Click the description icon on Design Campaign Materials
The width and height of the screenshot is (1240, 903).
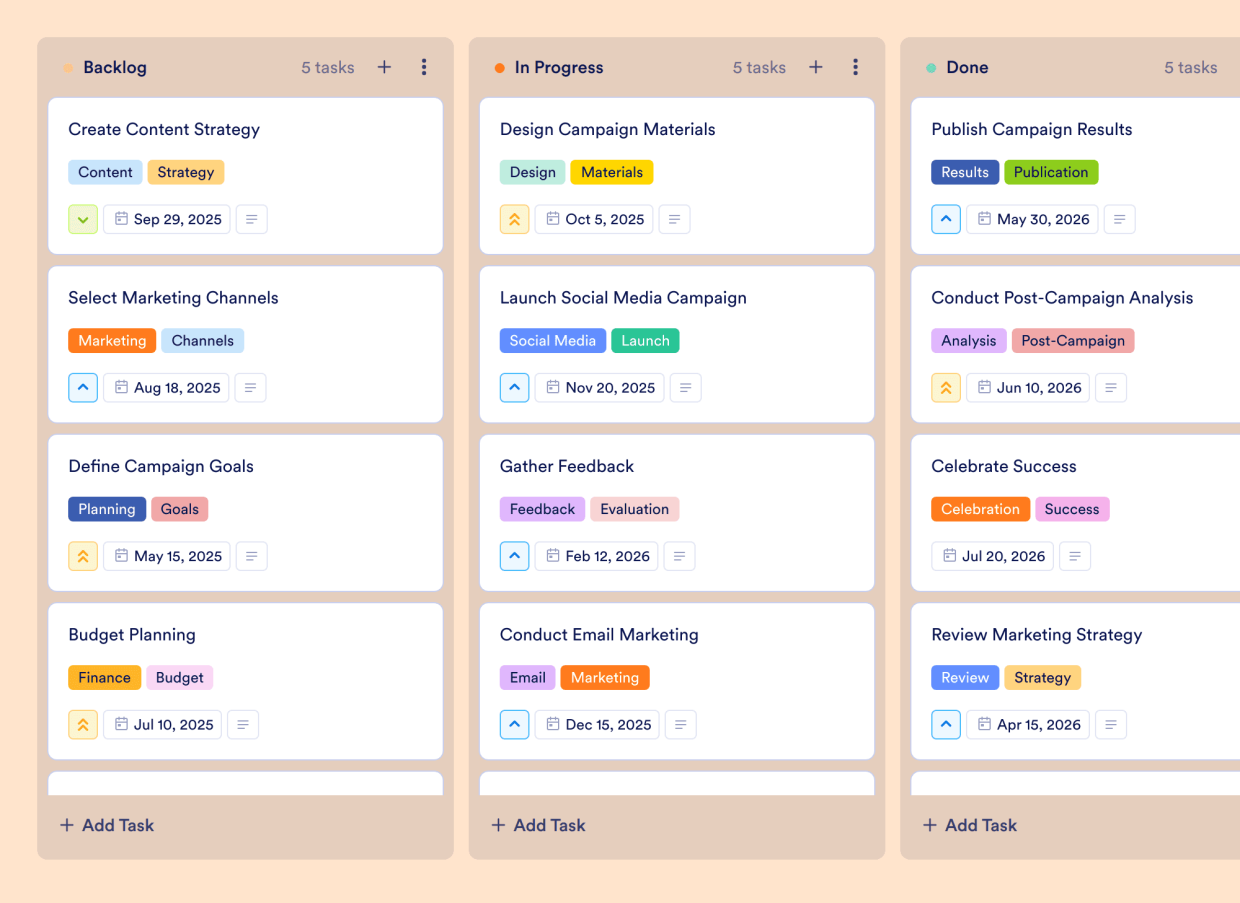point(674,219)
